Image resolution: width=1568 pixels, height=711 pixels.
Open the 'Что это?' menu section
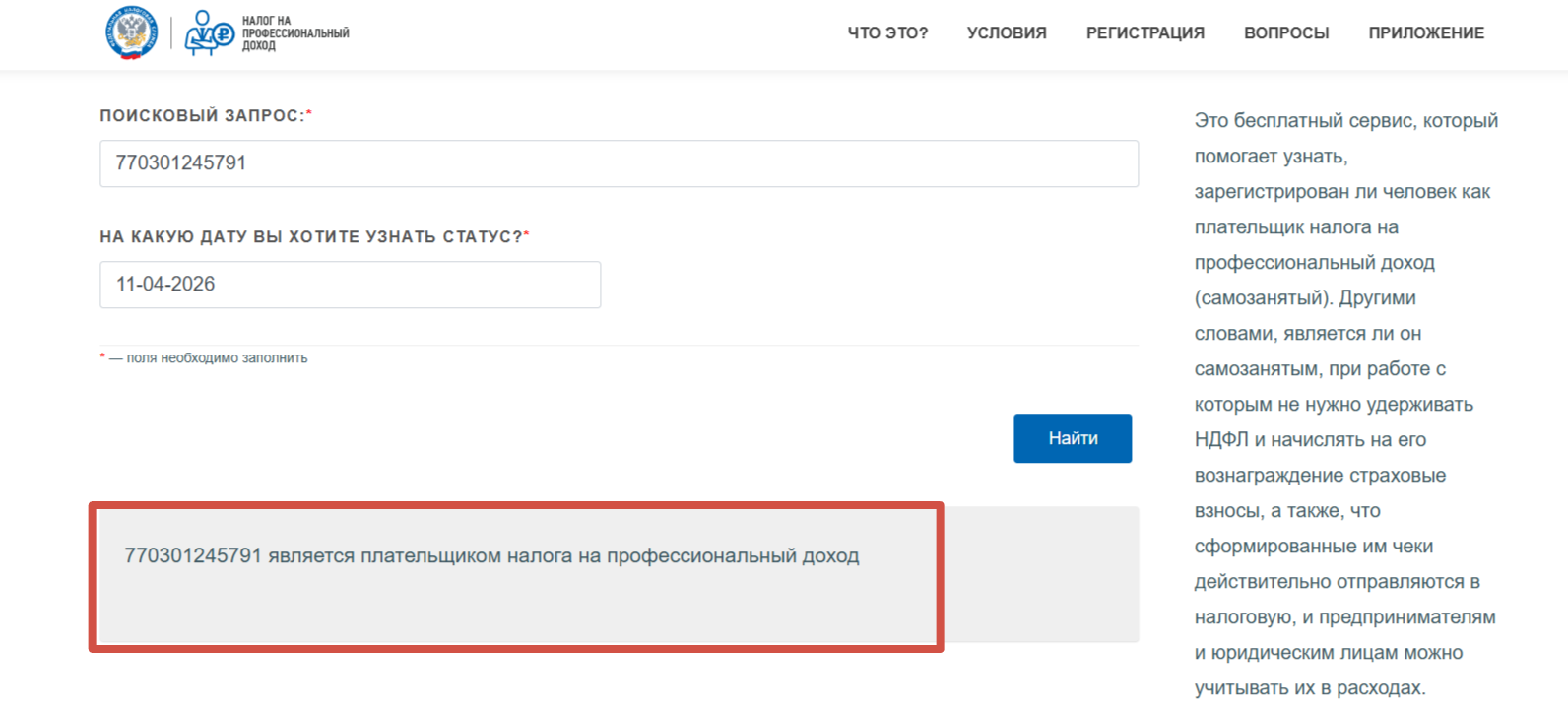tap(887, 33)
